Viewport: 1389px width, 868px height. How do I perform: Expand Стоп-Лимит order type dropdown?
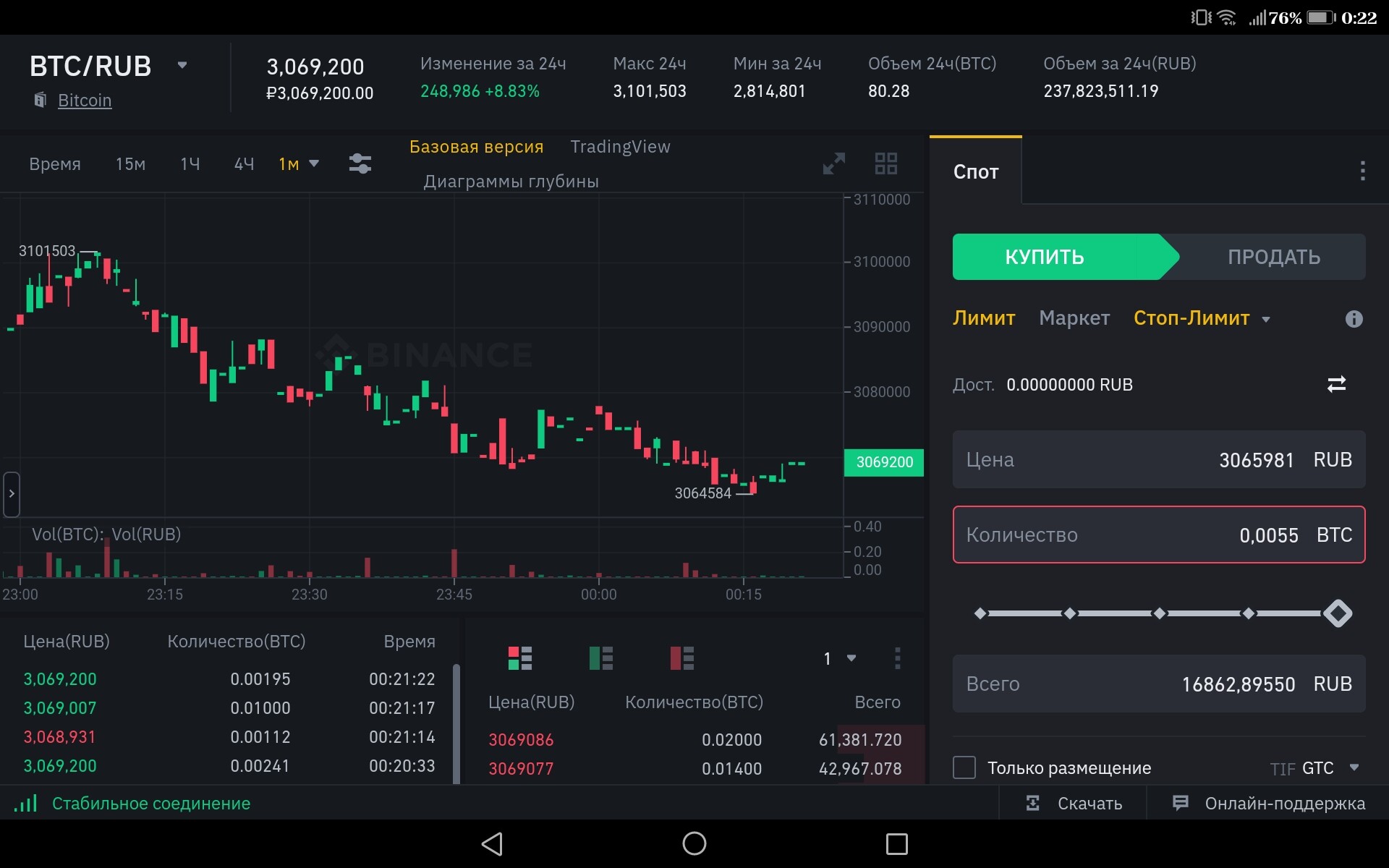click(1266, 319)
